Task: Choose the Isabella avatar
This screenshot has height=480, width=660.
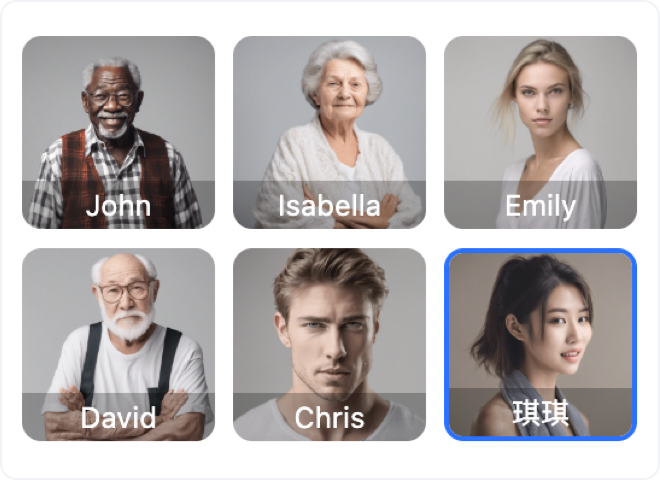Action: point(330,132)
